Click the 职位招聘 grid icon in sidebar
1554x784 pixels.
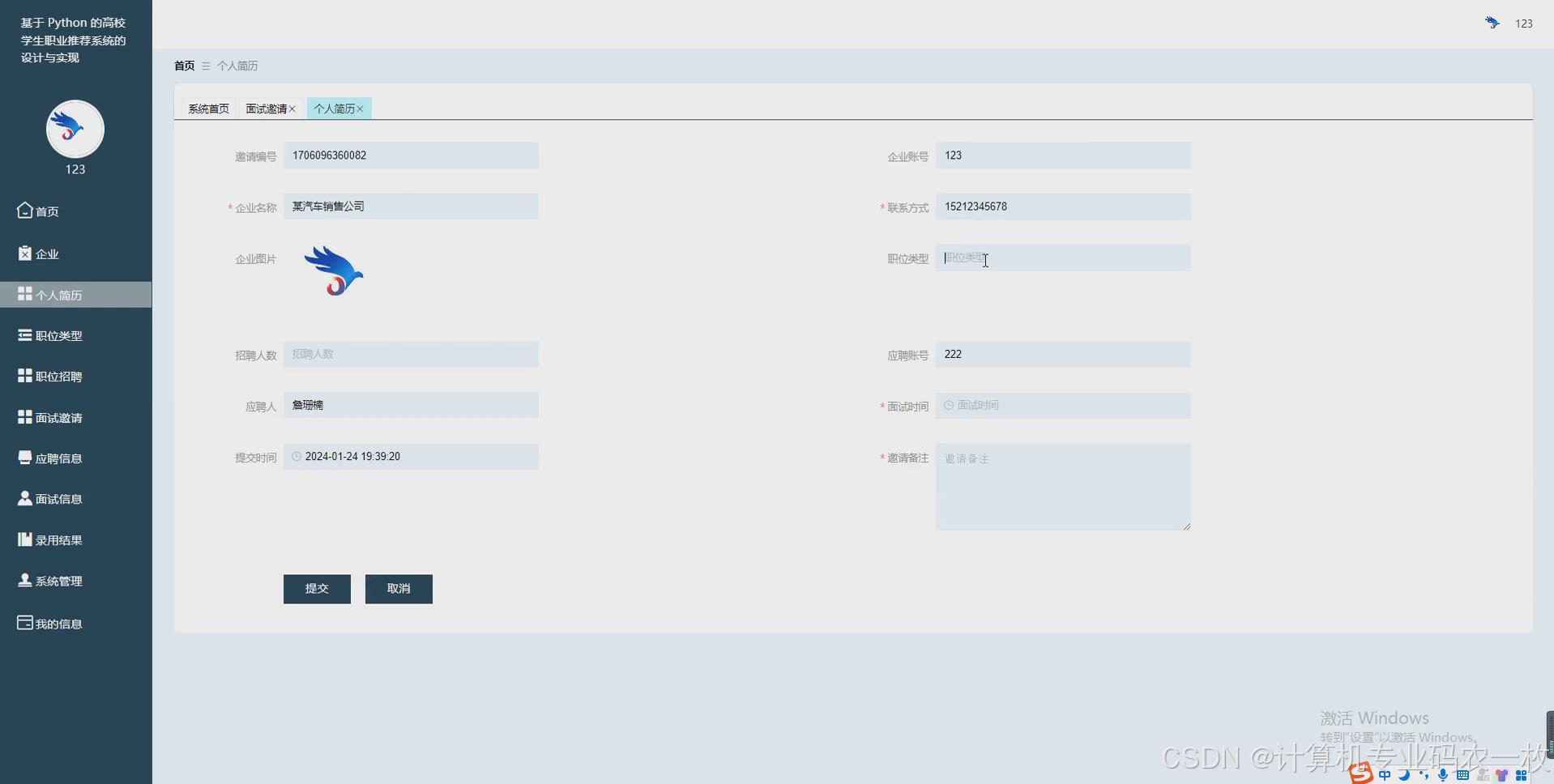pyautogui.click(x=24, y=376)
